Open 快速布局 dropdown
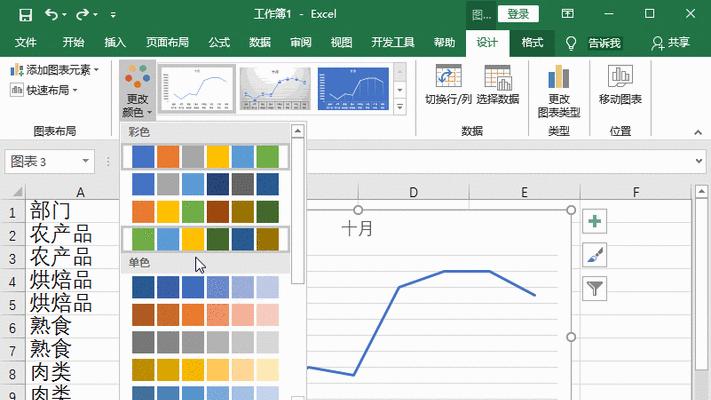Image resolution: width=711 pixels, height=400 pixels. [44, 90]
